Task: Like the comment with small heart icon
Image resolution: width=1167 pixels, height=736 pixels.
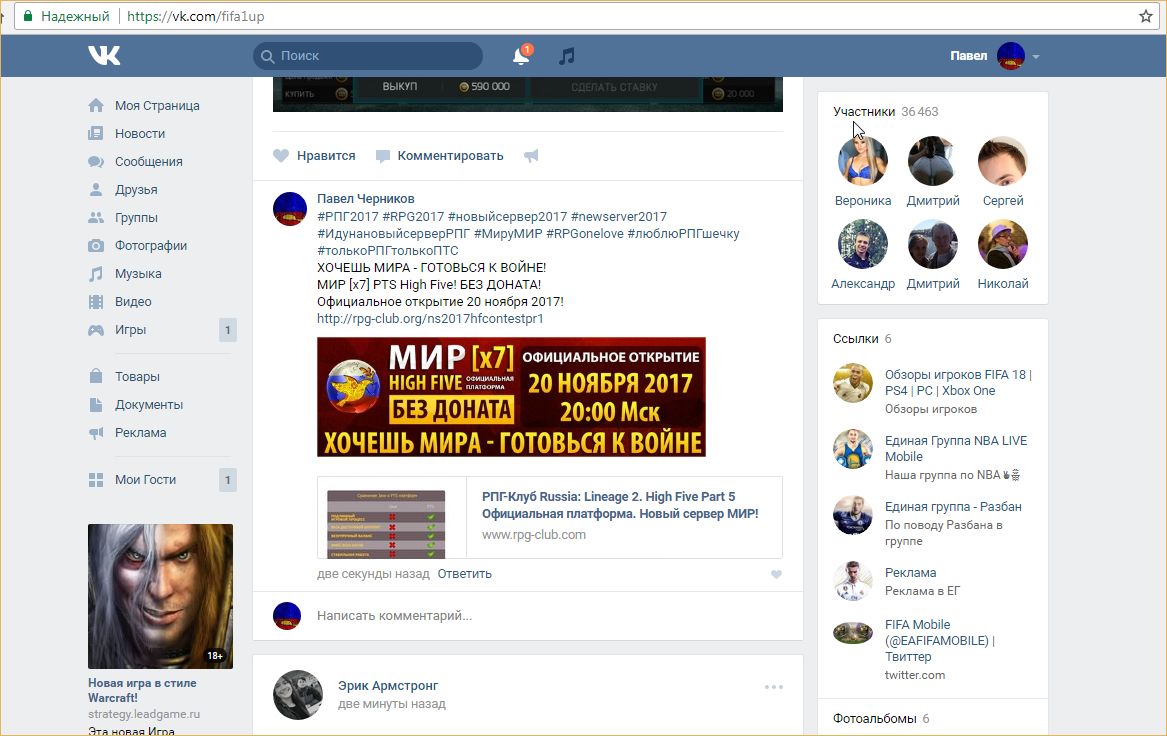Action: pos(776,575)
